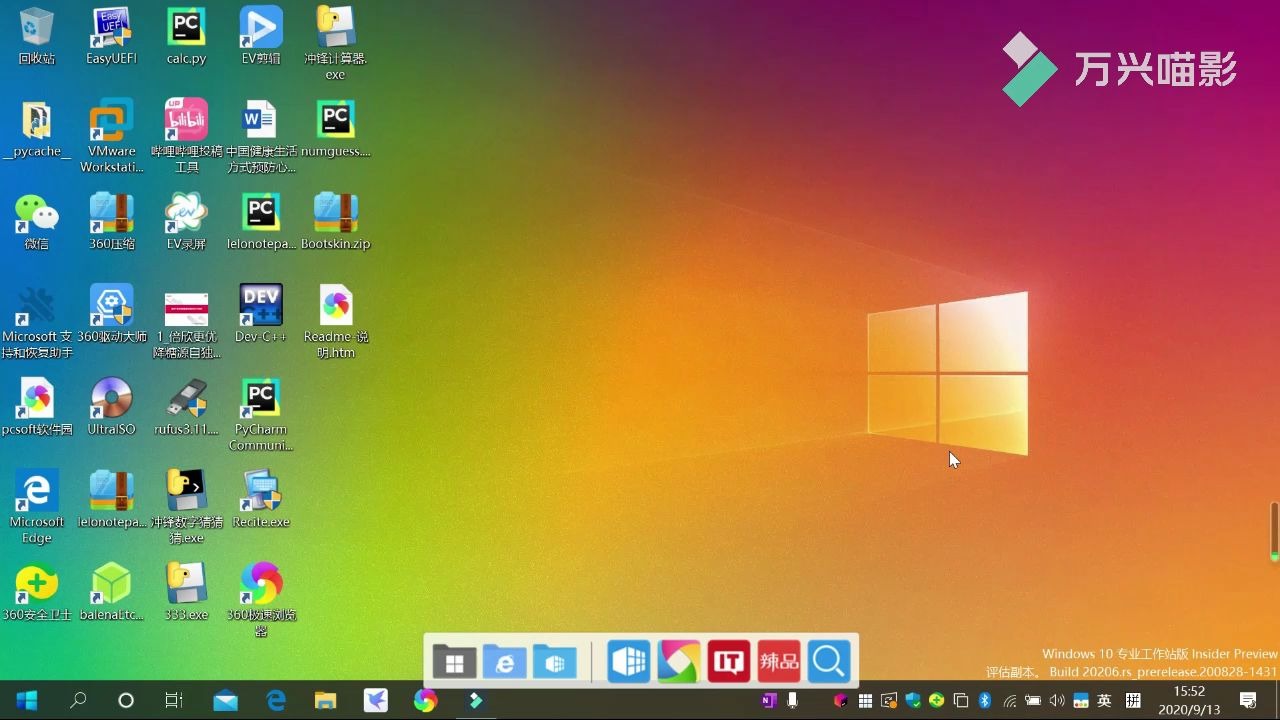Open the blue grid-window app in the dock
Viewport: 1280px width, 720px height.
(629, 661)
